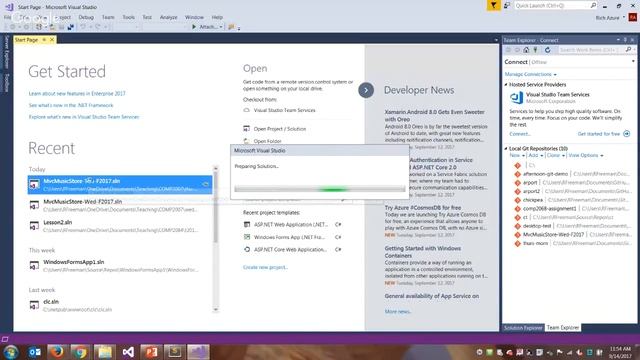The width and height of the screenshot is (640, 360).
Task: Click the Open Project / Solution icon
Action: pos(247,129)
